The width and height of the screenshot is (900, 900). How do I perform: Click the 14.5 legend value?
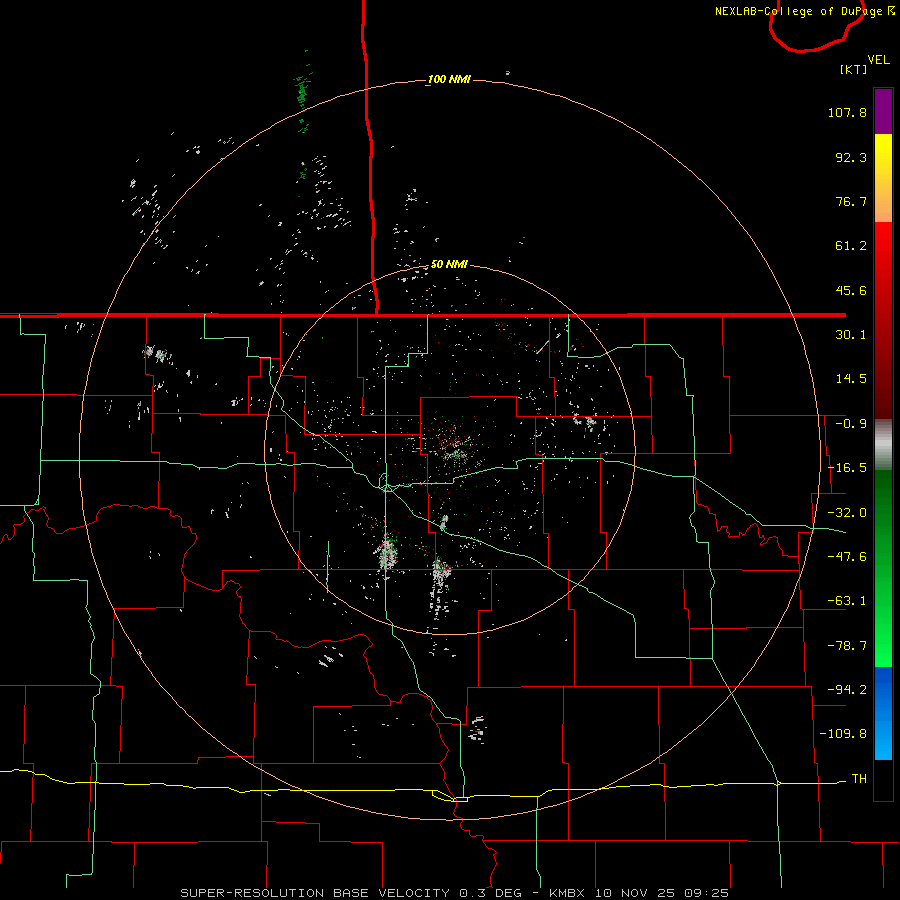[851, 379]
